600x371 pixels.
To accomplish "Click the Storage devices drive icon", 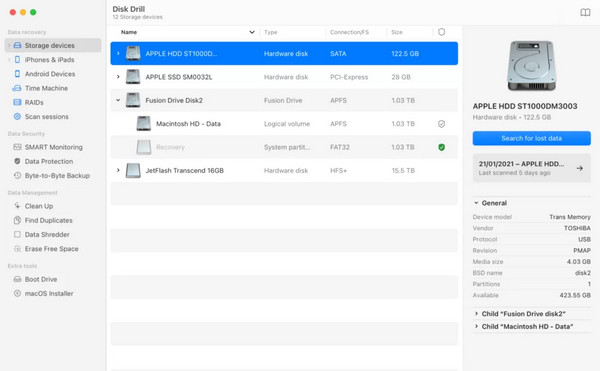I will (17, 45).
